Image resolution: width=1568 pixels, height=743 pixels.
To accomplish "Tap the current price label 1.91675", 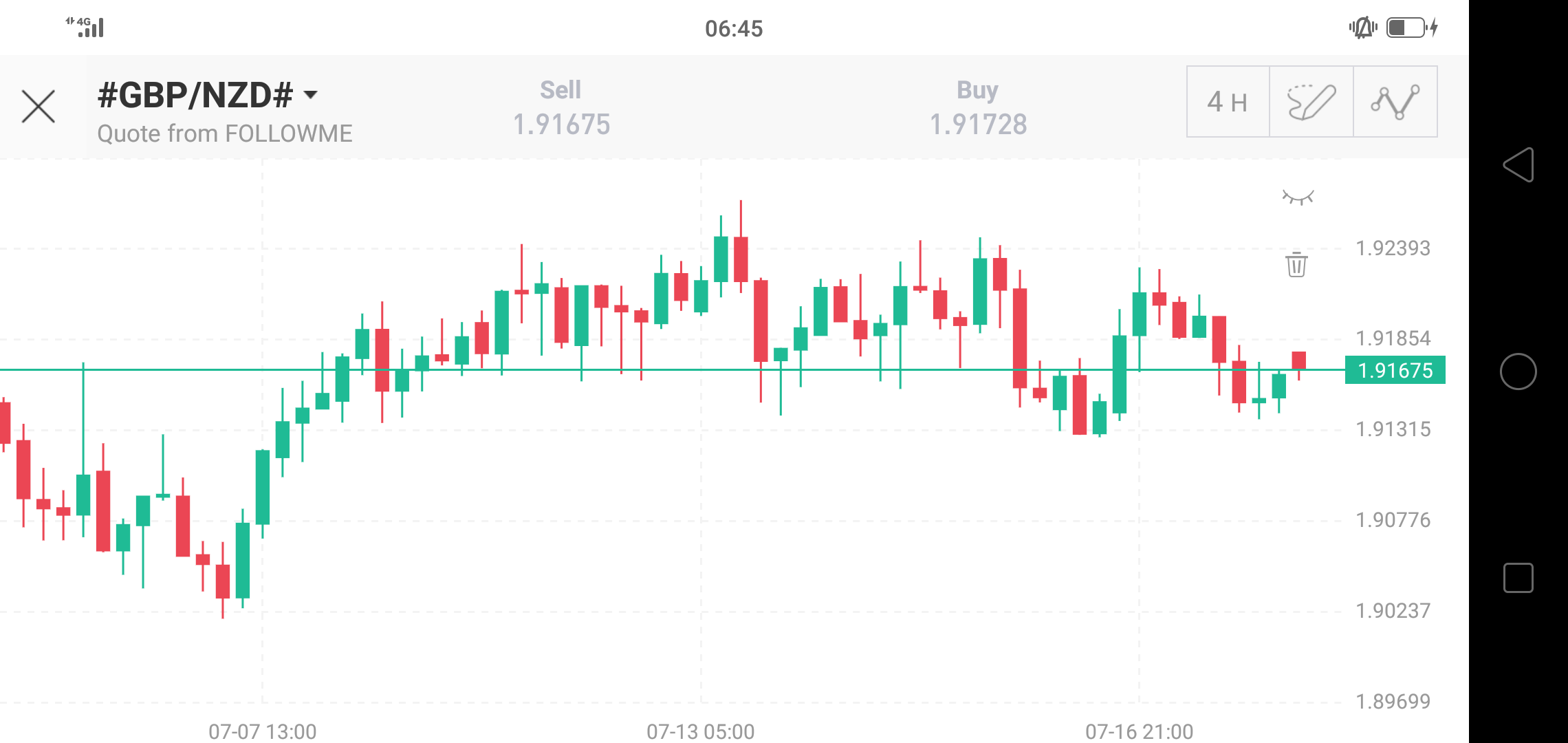I will click(1395, 370).
